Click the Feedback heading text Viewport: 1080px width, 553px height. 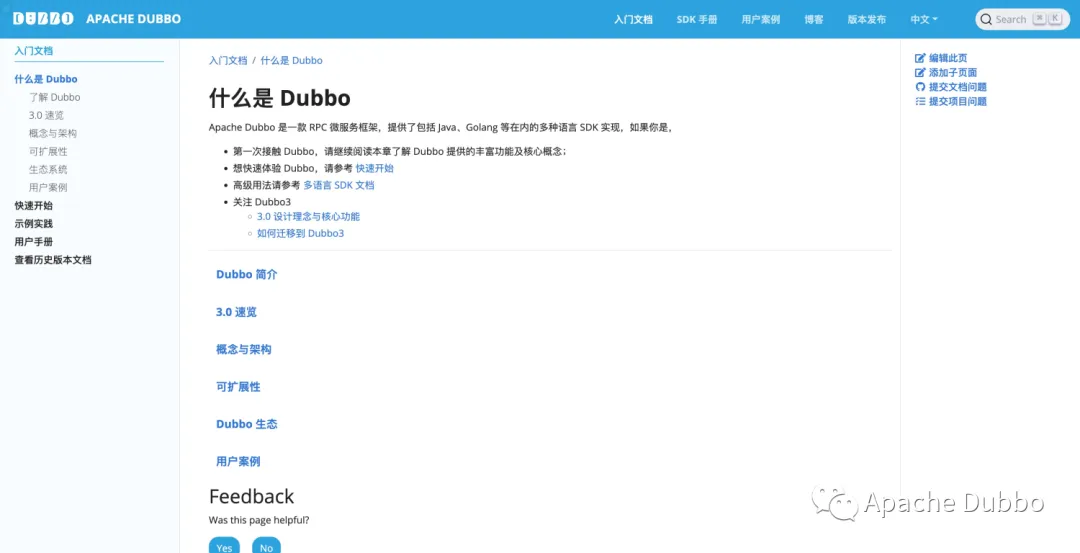pyautogui.click(x=251, y=497)
